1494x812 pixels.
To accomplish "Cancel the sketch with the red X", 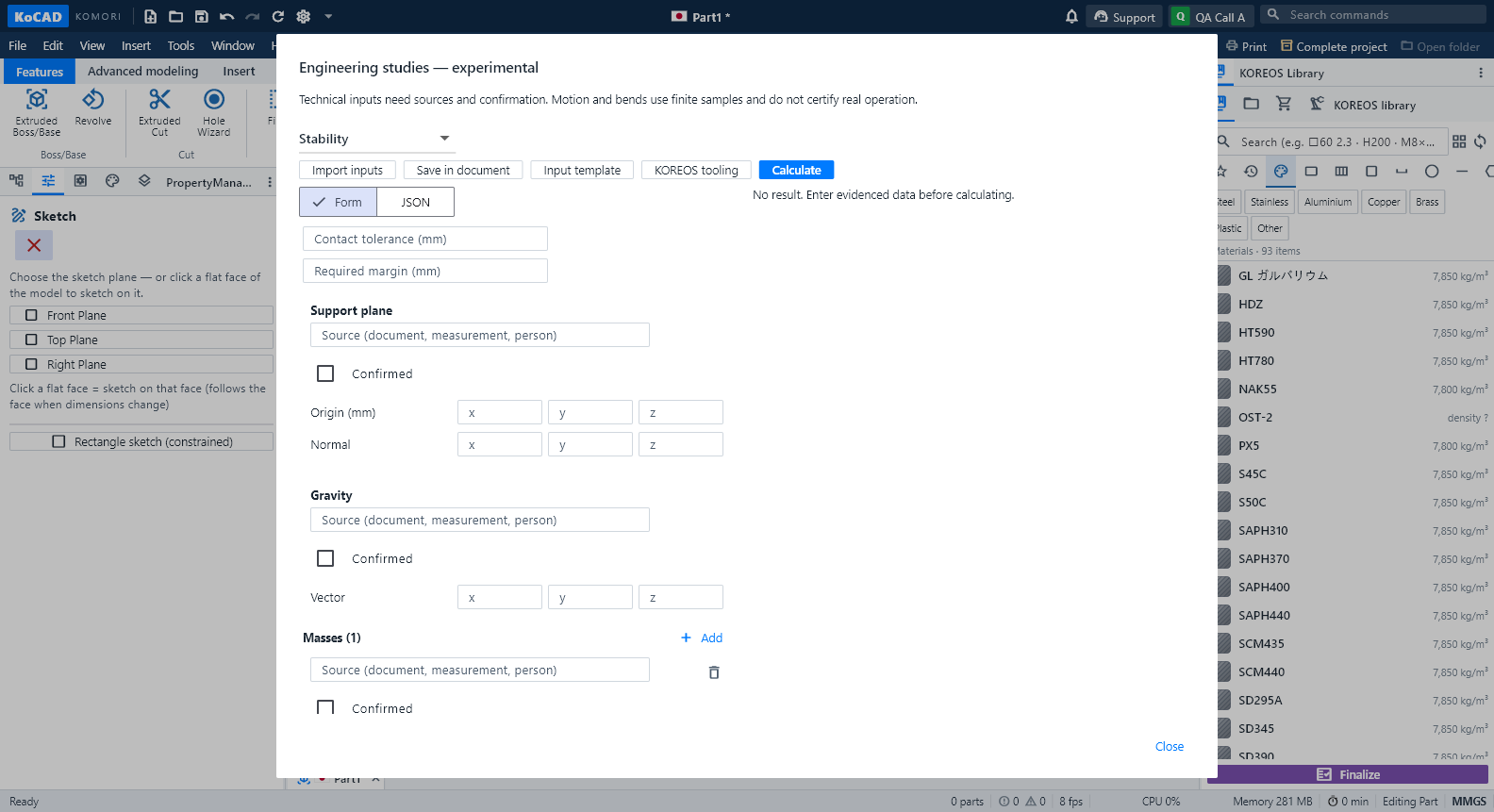I will coord(34,245).
